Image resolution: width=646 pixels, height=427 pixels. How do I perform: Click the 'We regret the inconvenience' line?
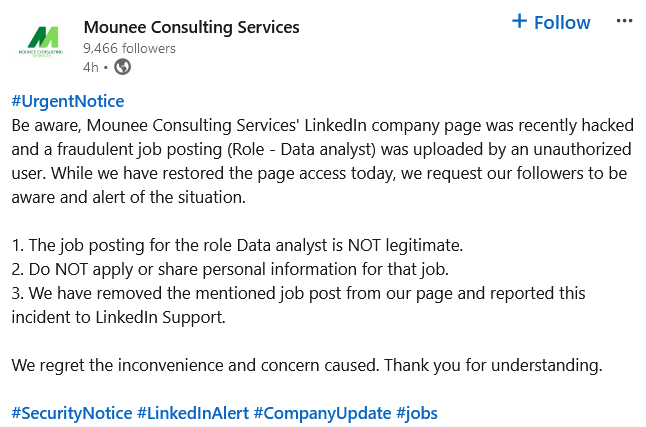tap(307, 365)
